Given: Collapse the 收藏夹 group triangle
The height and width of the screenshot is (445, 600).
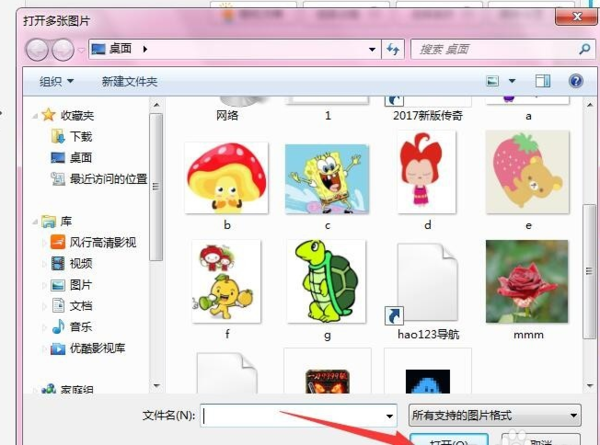Looking at the screenshot, I should [35, 116].
